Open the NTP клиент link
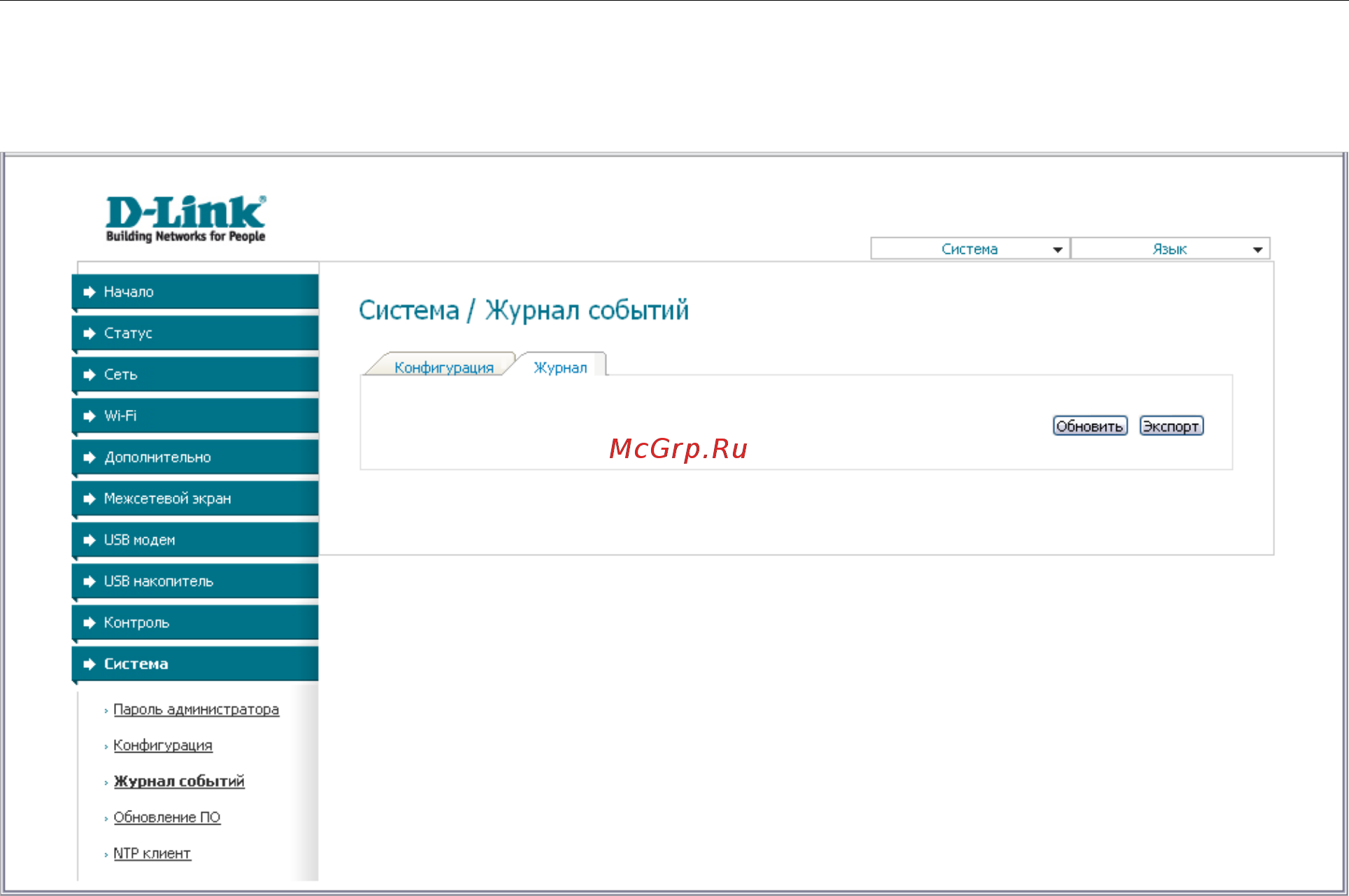This screenshot has width=1349, height=896. [x=152, y=853]
